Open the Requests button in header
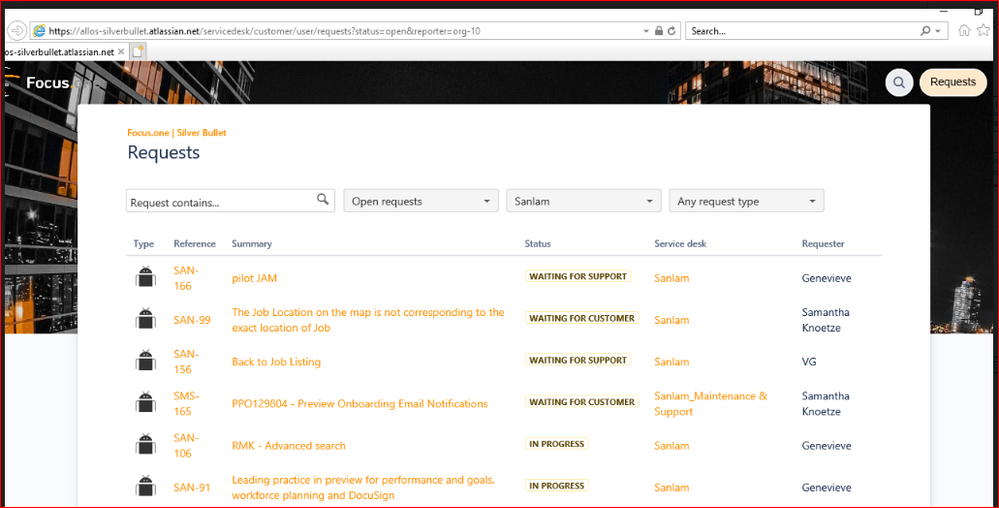This screenshot has height=508, width=999. click(x=952, y=82)
